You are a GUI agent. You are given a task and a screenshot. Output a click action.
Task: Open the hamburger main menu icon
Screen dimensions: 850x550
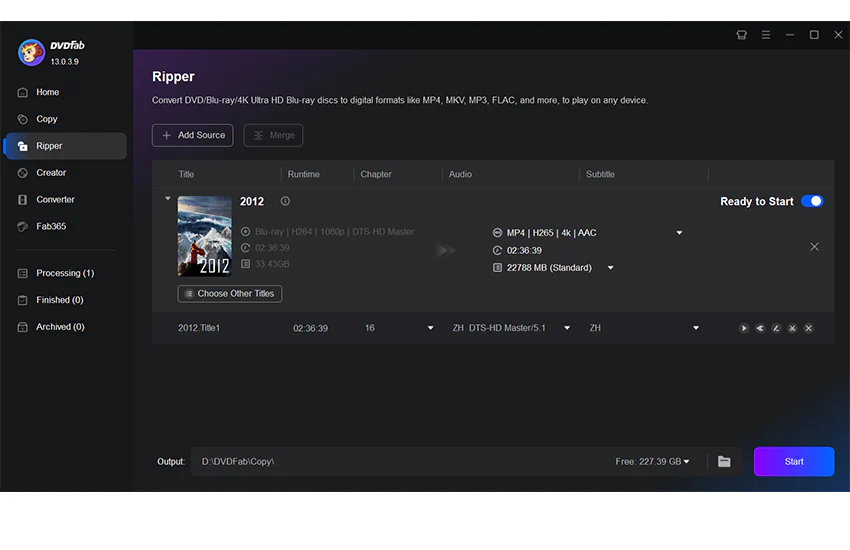(x=765, y=35)
